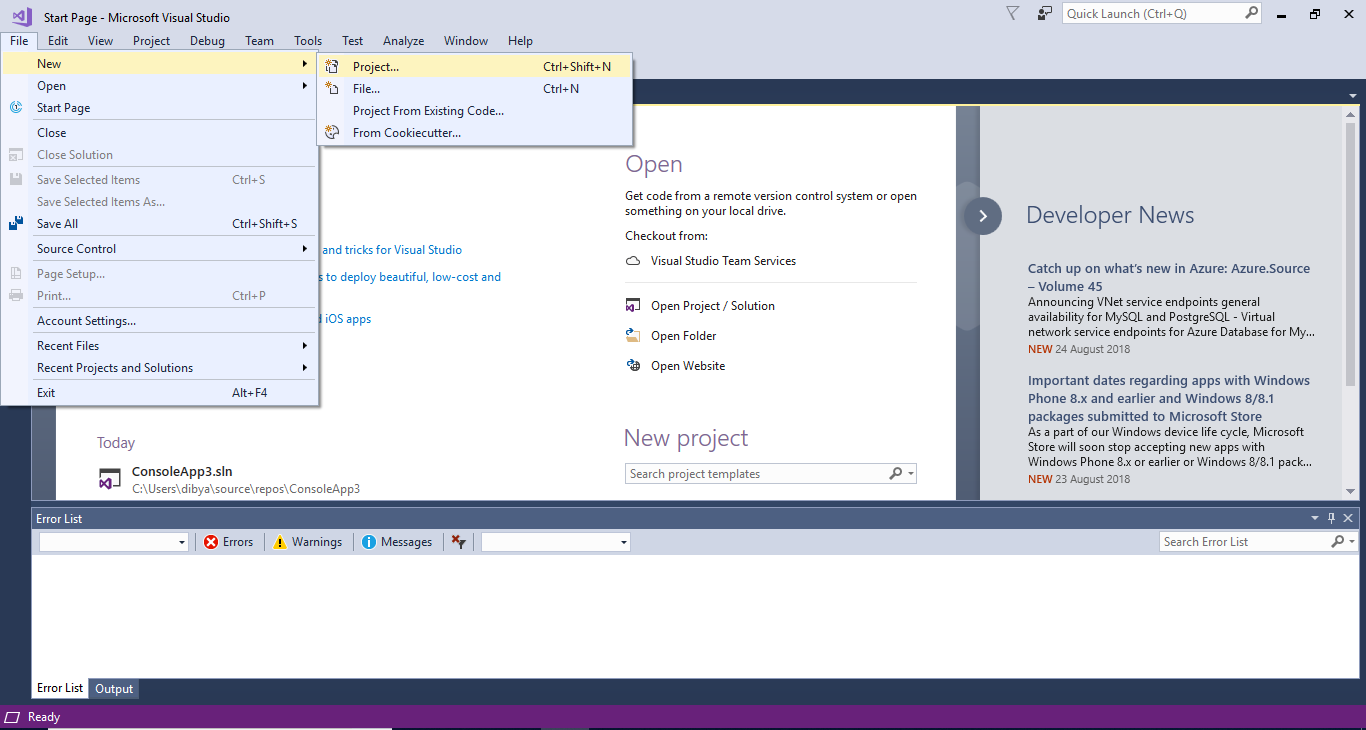The width and height of the screenshot is (1366, 730).
Task: Click the Open Folder icon
Action: coord(633,336)
